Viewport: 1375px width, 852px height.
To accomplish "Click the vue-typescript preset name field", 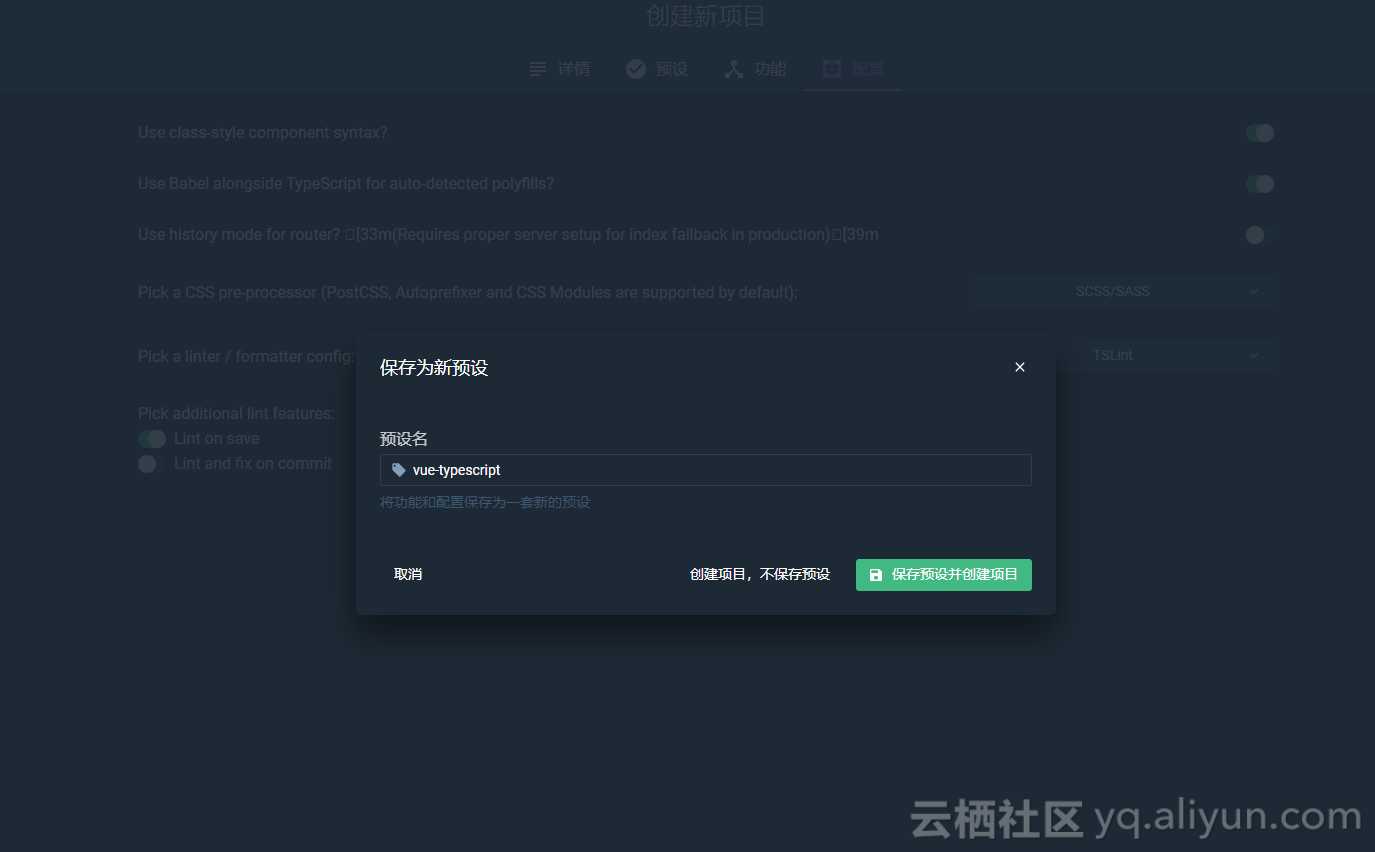I will 705,470.
